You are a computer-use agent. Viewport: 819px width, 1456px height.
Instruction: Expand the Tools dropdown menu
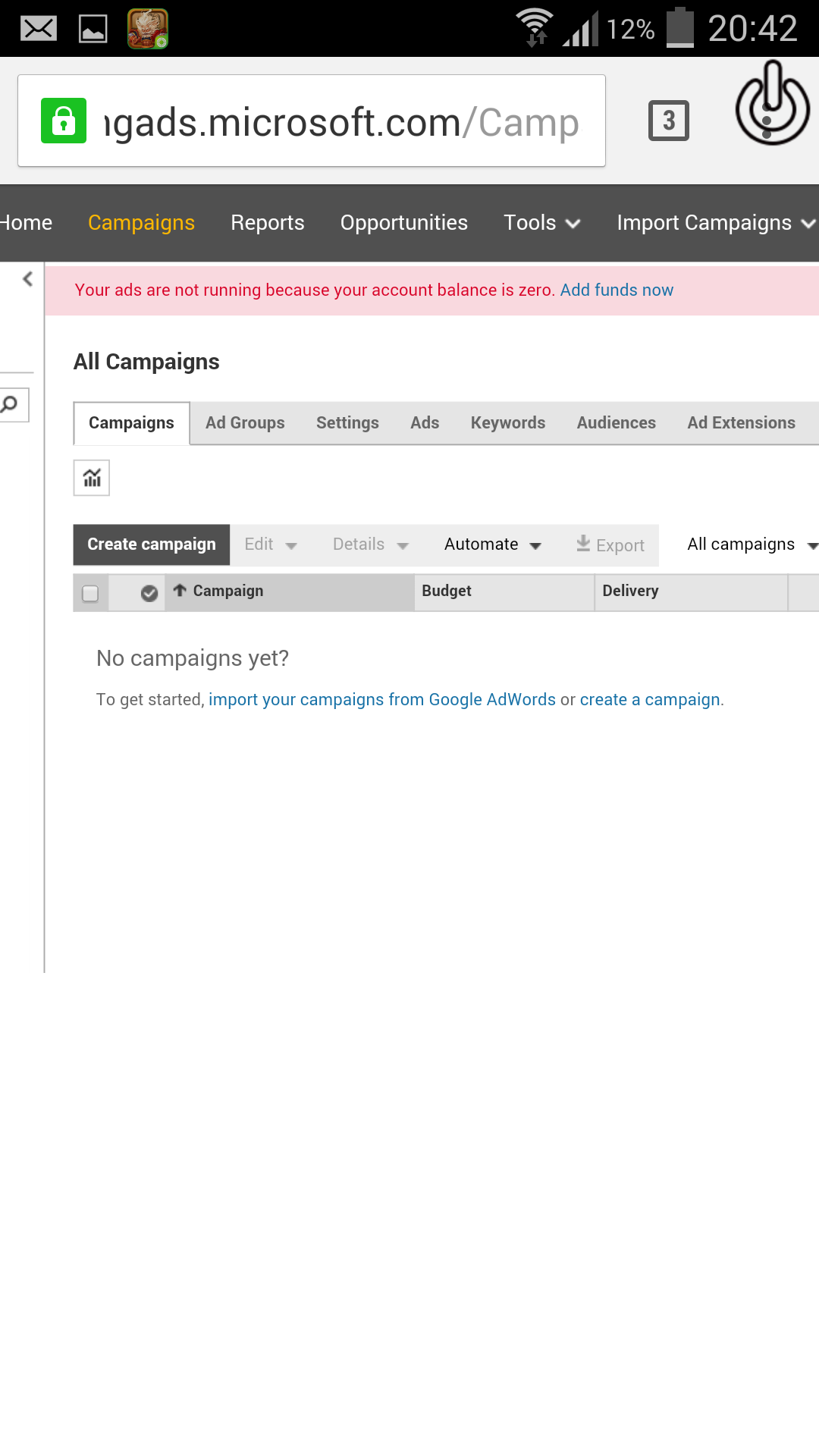tap(541, 223)
